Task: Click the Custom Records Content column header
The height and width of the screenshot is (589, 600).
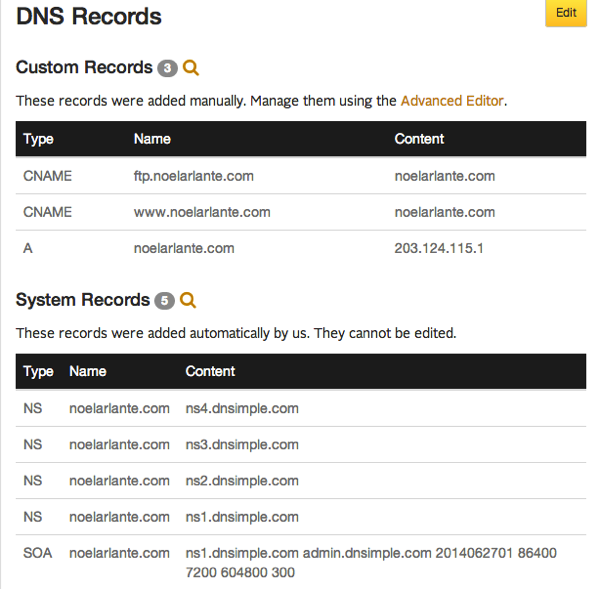Action: pos(419,139)
